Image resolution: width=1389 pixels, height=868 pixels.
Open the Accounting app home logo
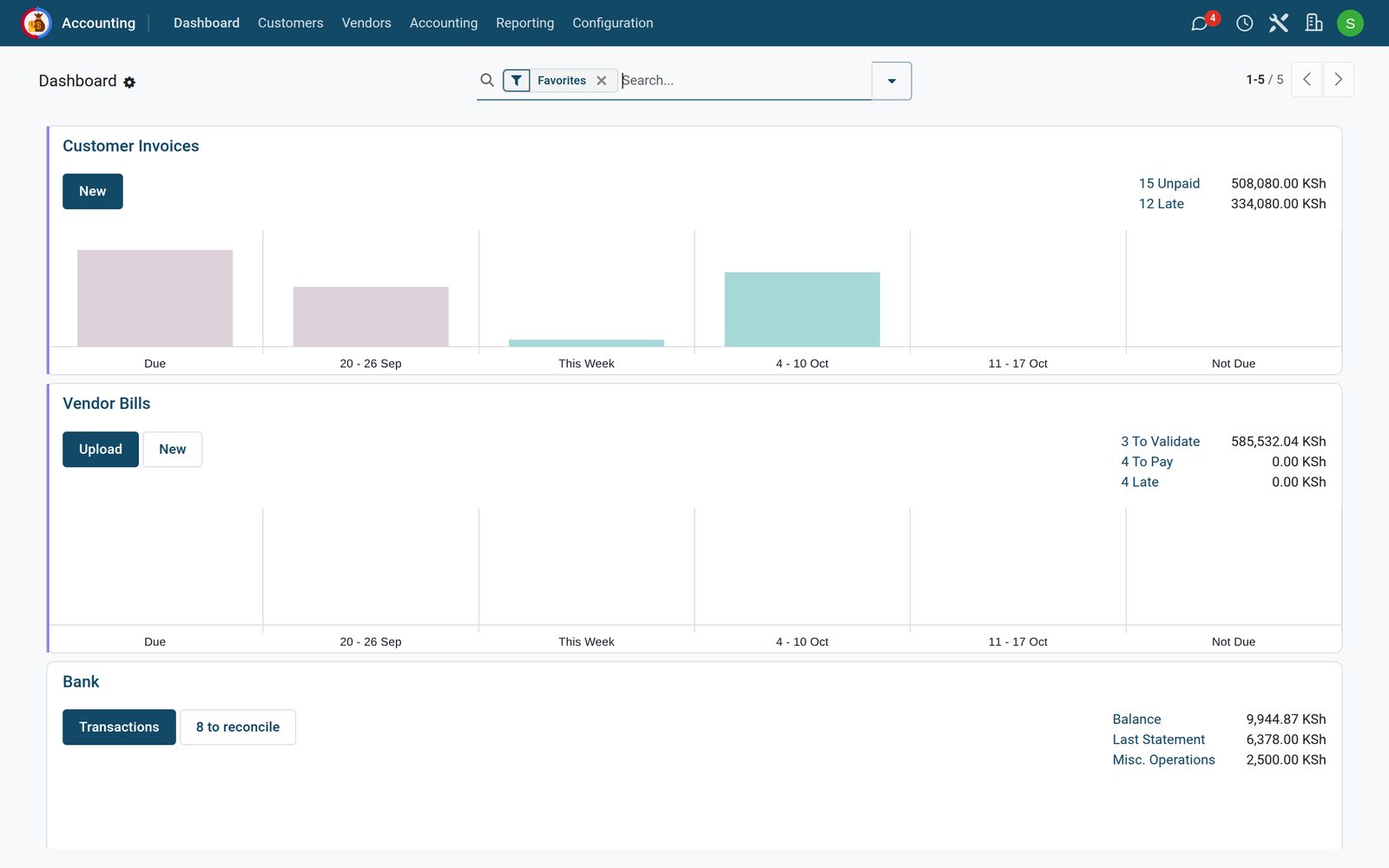[x=36, y=23]
